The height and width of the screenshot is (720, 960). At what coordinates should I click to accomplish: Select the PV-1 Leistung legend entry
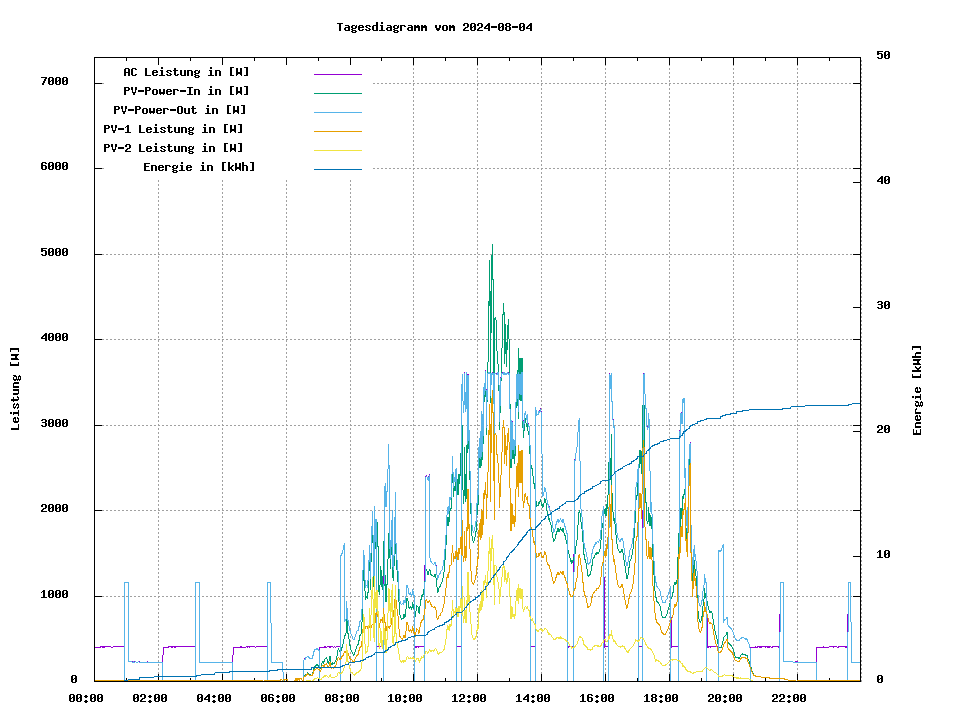coord(173,129)
